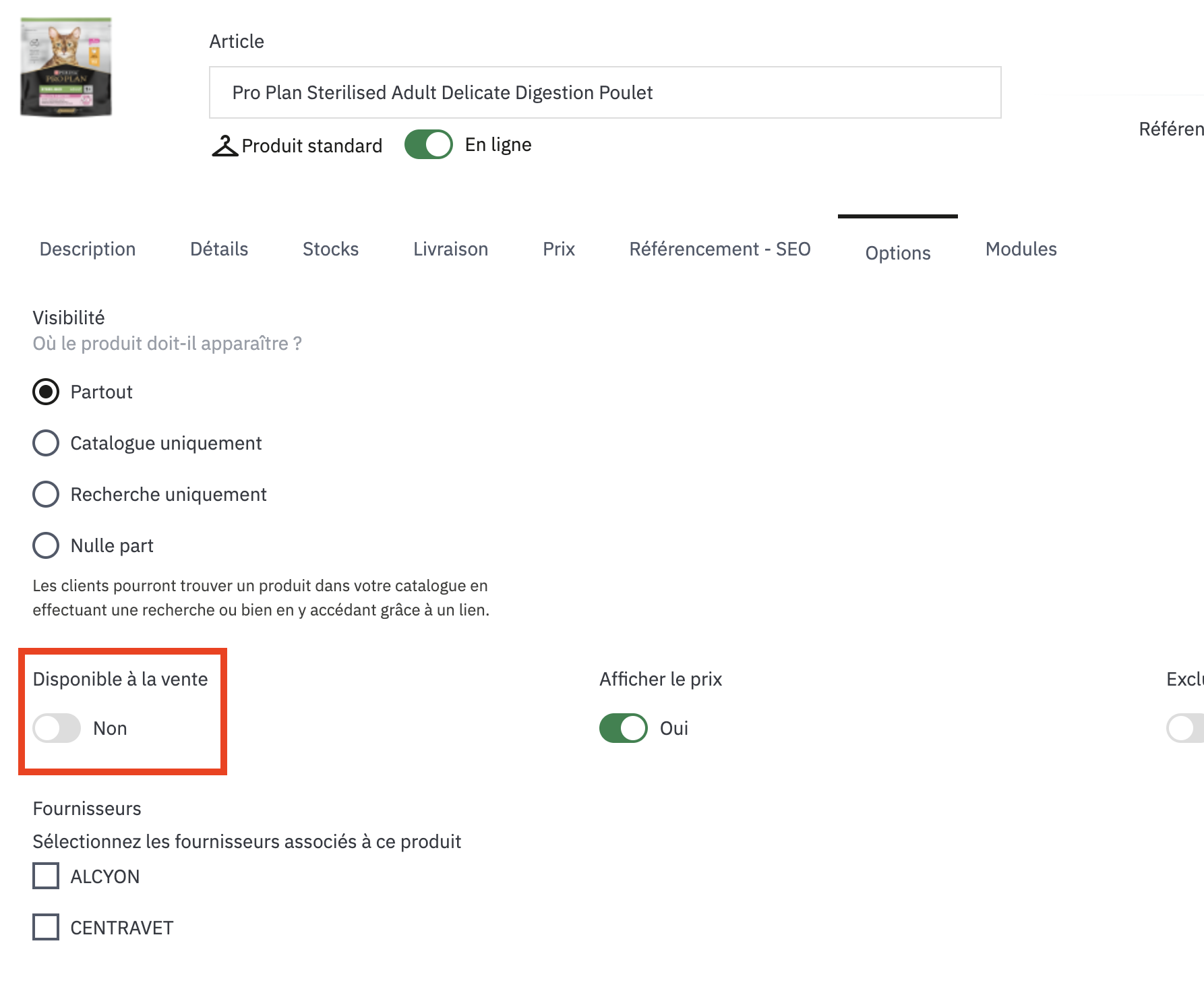Select the Partout visibility radio button
Image resolution: width=1204 pixels, height=991 pixels.
coord(46,392)
